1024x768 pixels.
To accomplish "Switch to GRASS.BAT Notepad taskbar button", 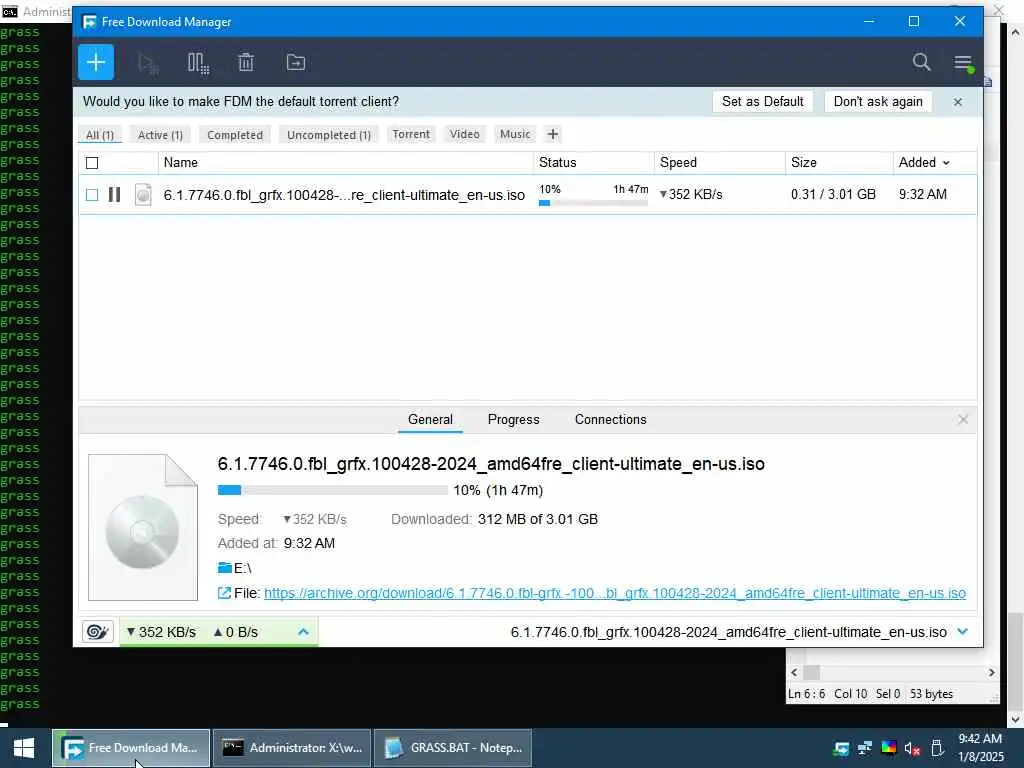I will (x=453, y=748).
